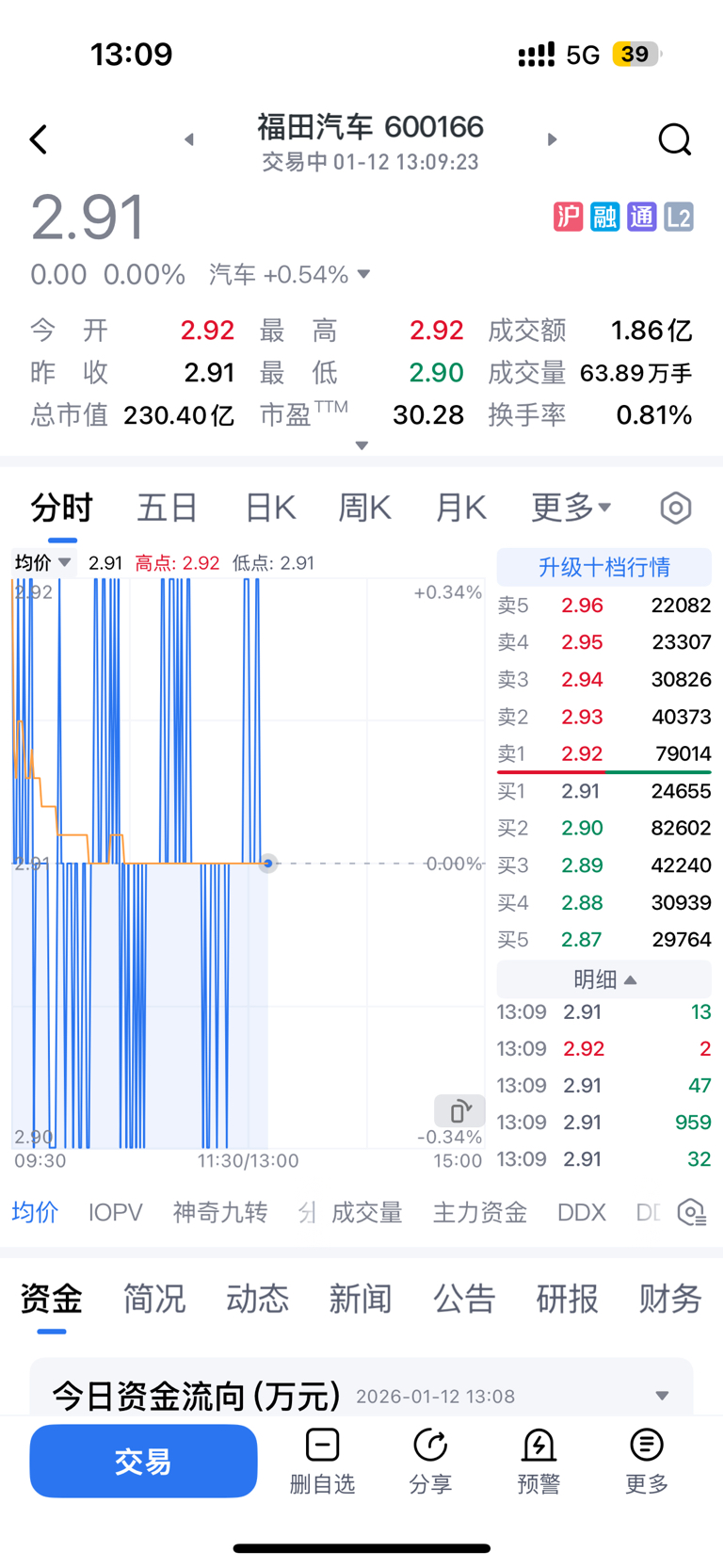Screen dimensions: 724x1568
Task: Tap the 买1 2.91 order row
Action: click(604, 791)
